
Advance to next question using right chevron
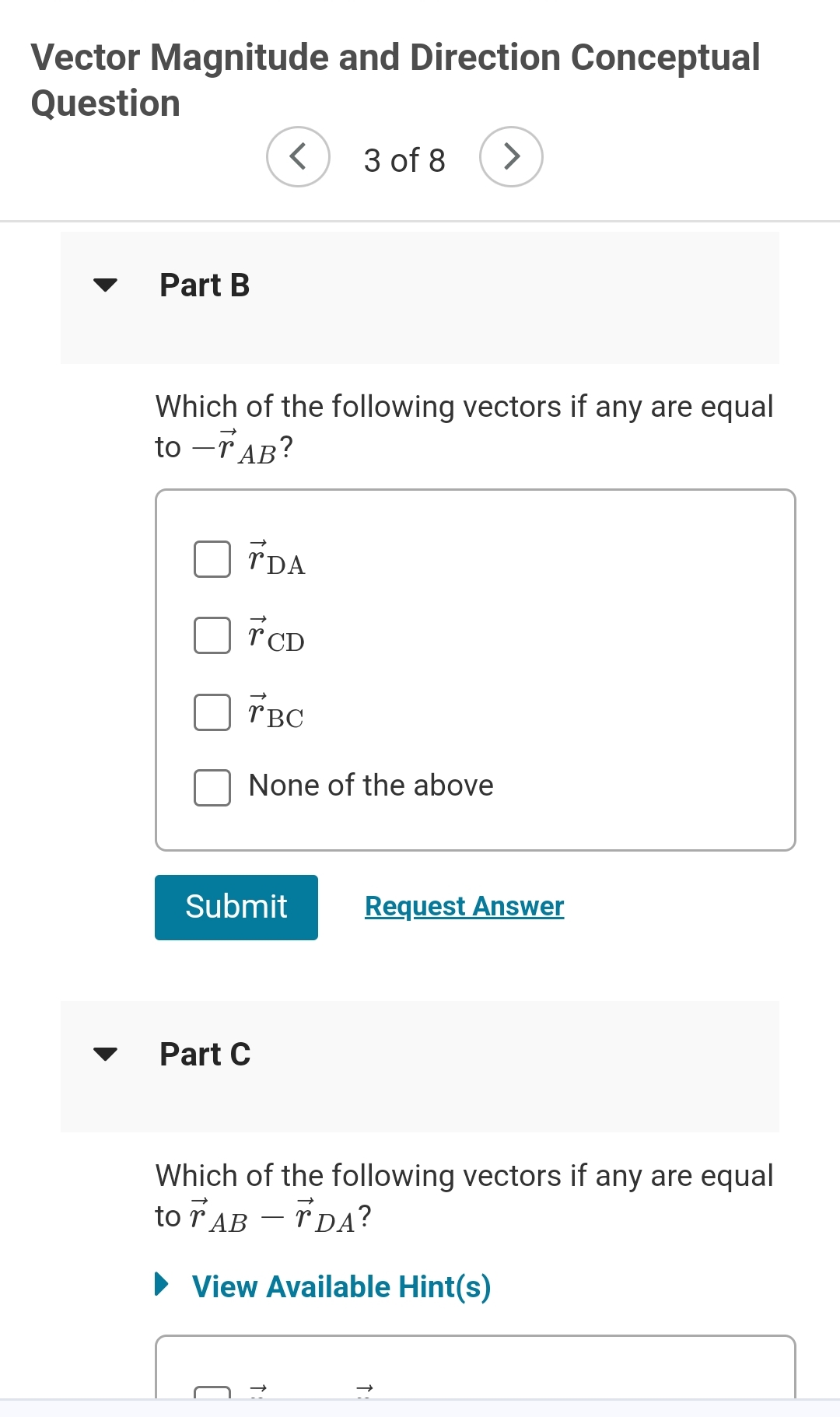click(x=511, y=156)
